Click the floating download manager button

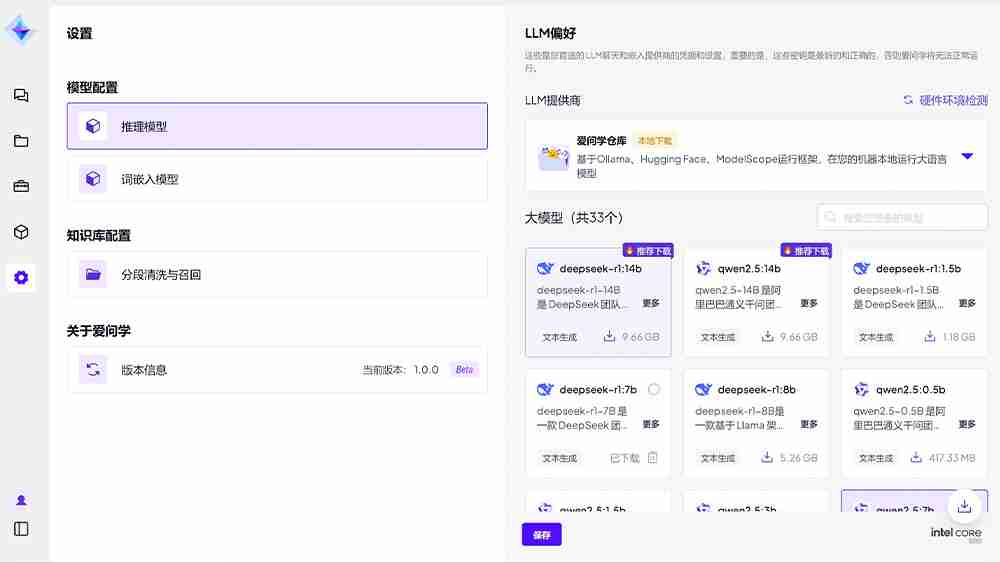pos(964,507)
